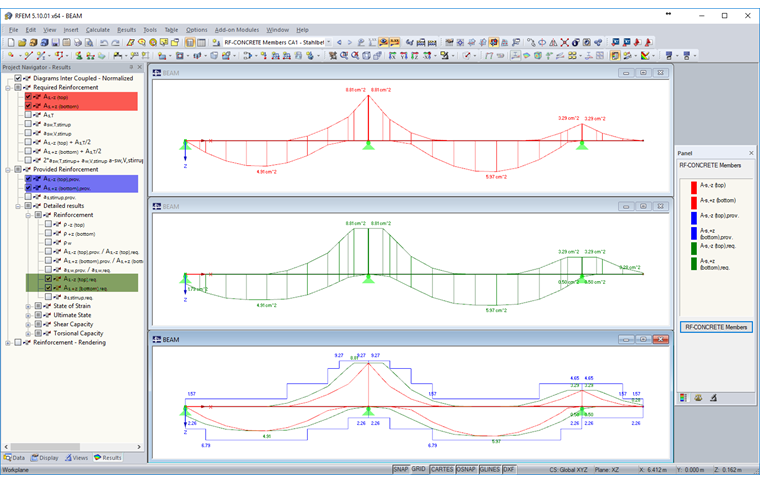Open the color spectrum icon in Panel
760x483 pixels.
[x=683, y=398]
